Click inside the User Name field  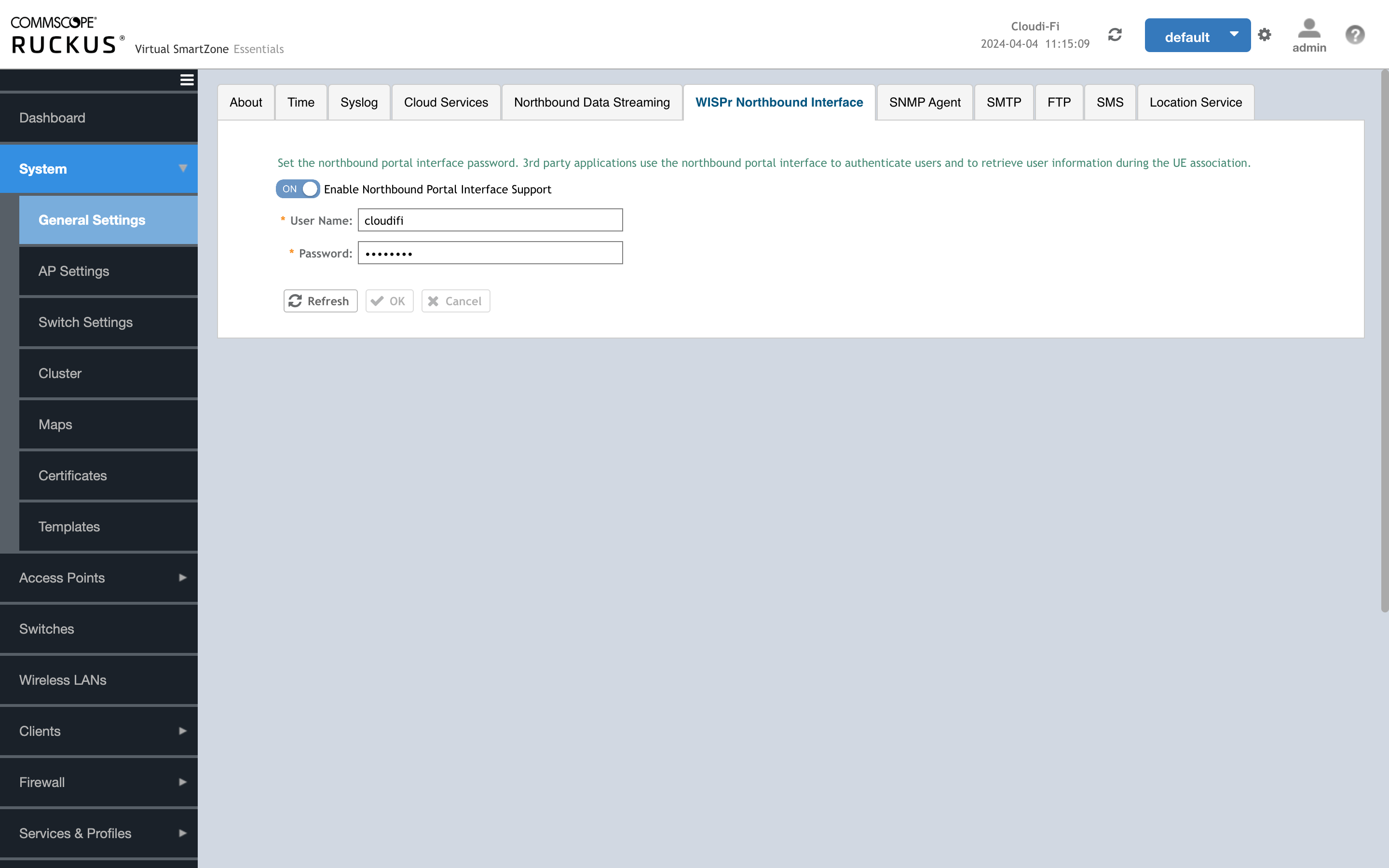click(x=490, y=220)
